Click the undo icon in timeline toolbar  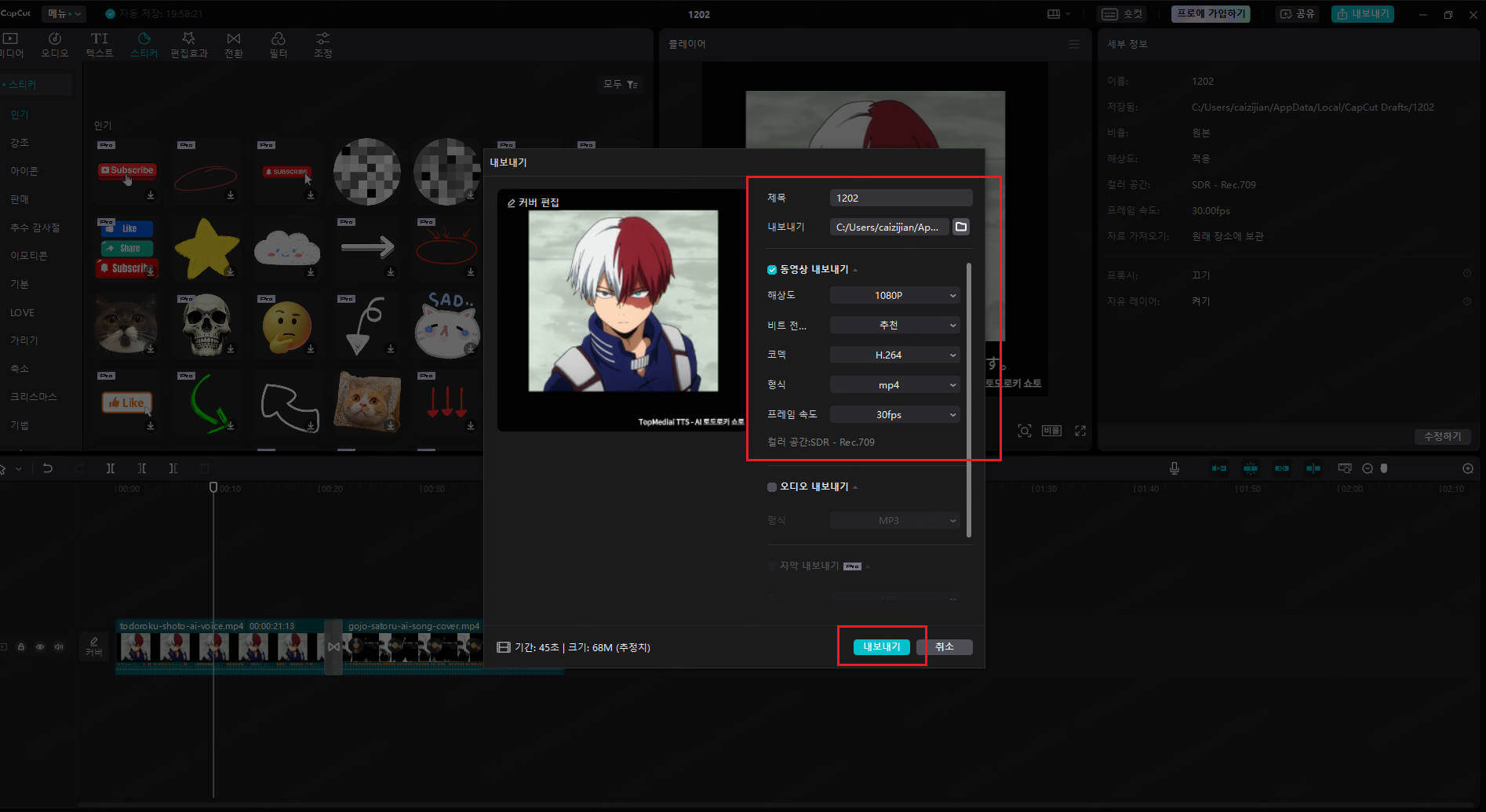point(48,468)
